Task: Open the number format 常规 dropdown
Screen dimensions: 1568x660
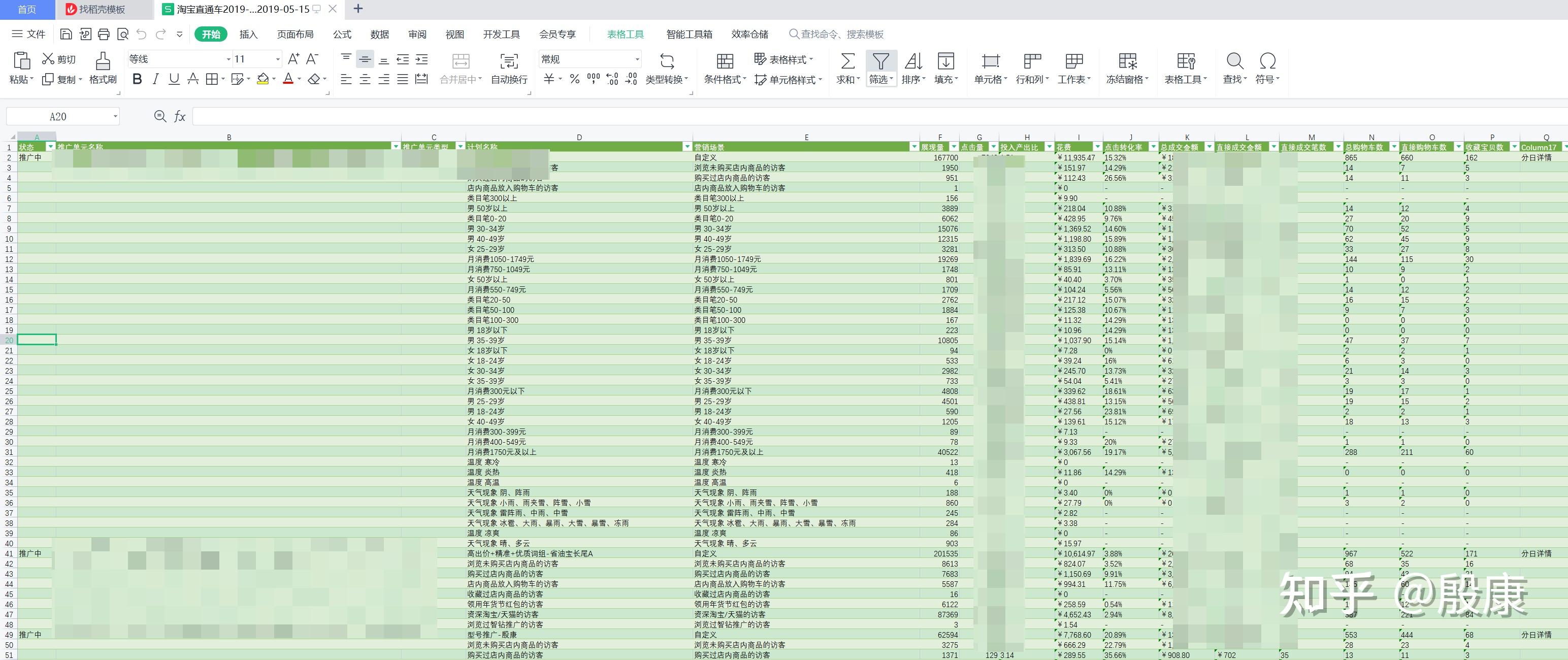Action: [637, 59]
